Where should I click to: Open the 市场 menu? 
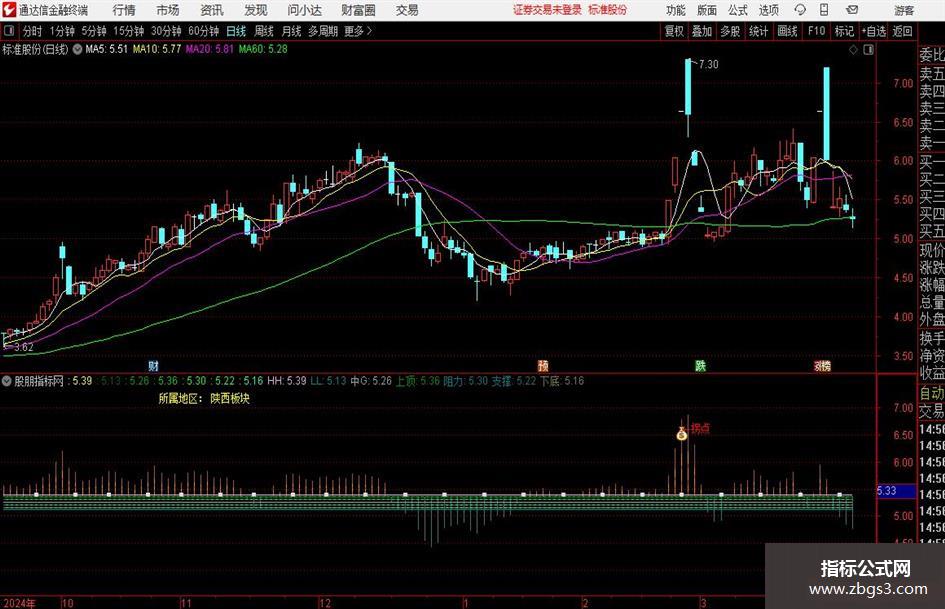tap(168, 10)
